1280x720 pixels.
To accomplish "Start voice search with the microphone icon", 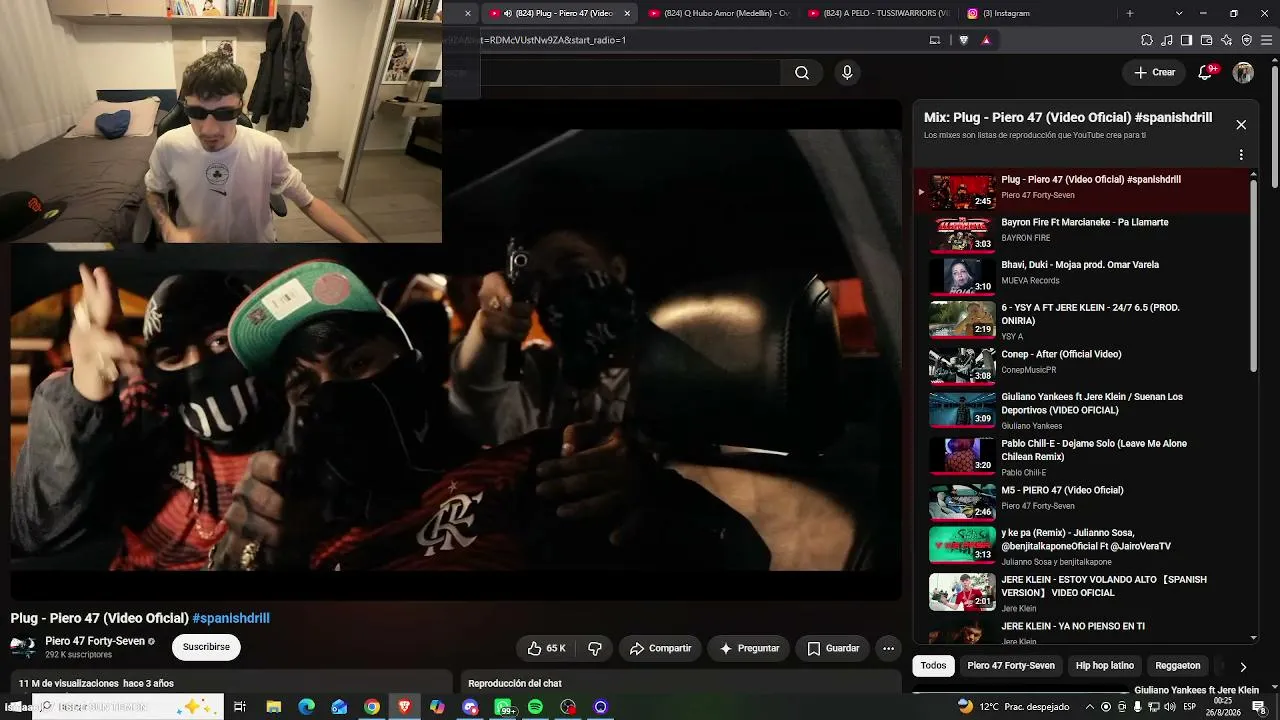I will point(847,72).
